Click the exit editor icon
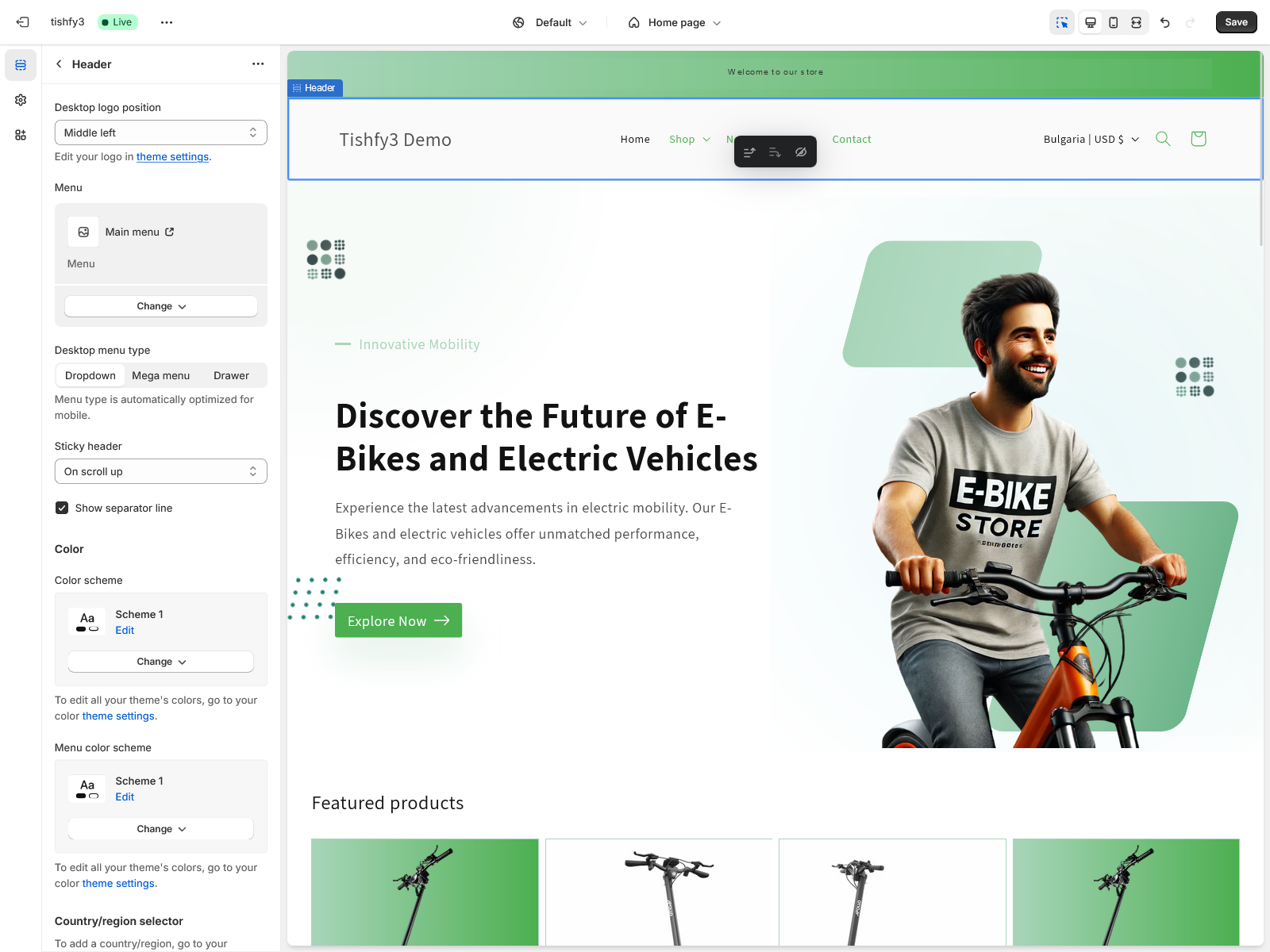Screen dimensions: 1270x952 (x=22, y=22)
